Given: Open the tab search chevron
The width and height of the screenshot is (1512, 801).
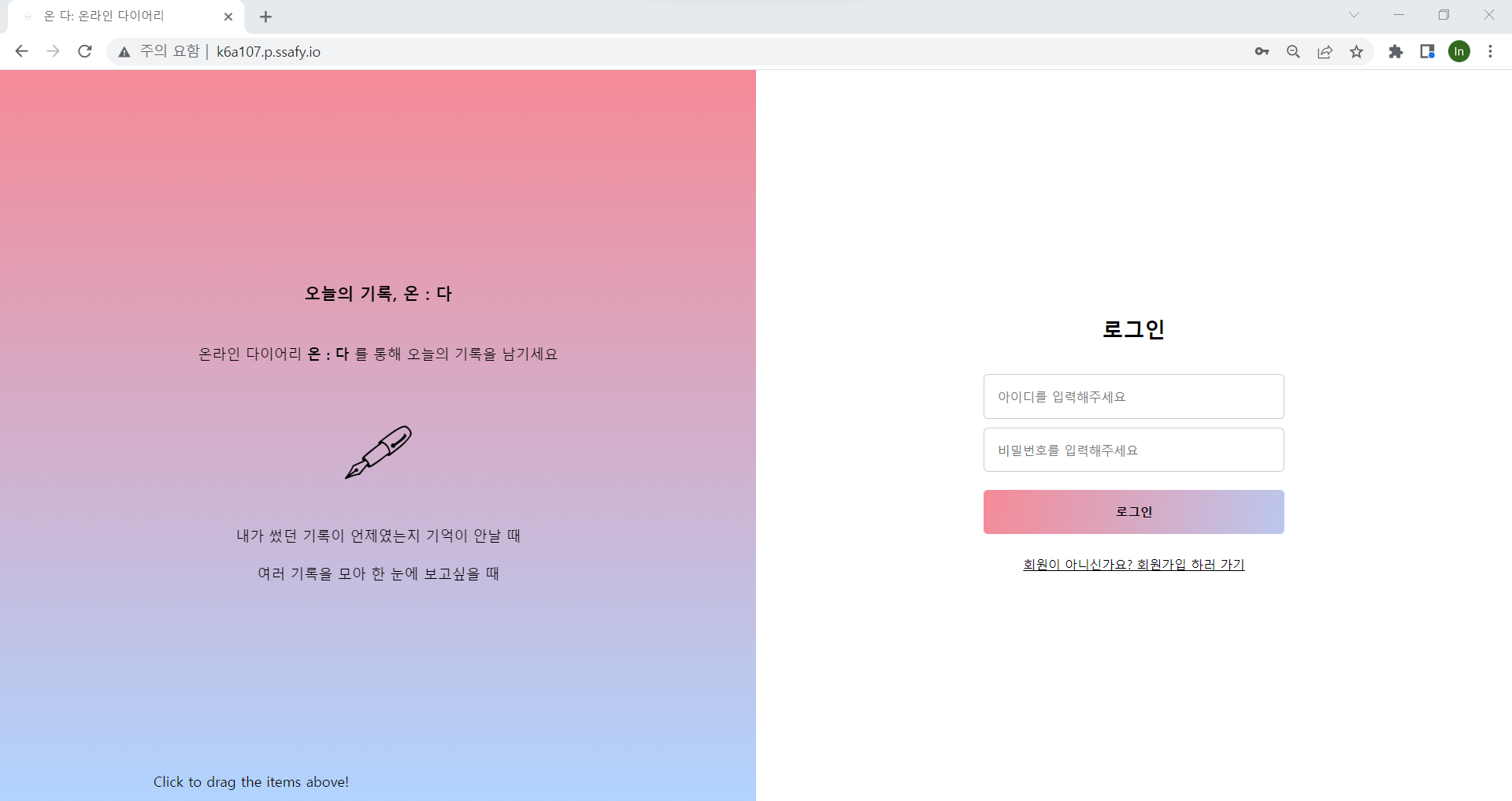Looking at the screenshot, I should pos(1354,15).
